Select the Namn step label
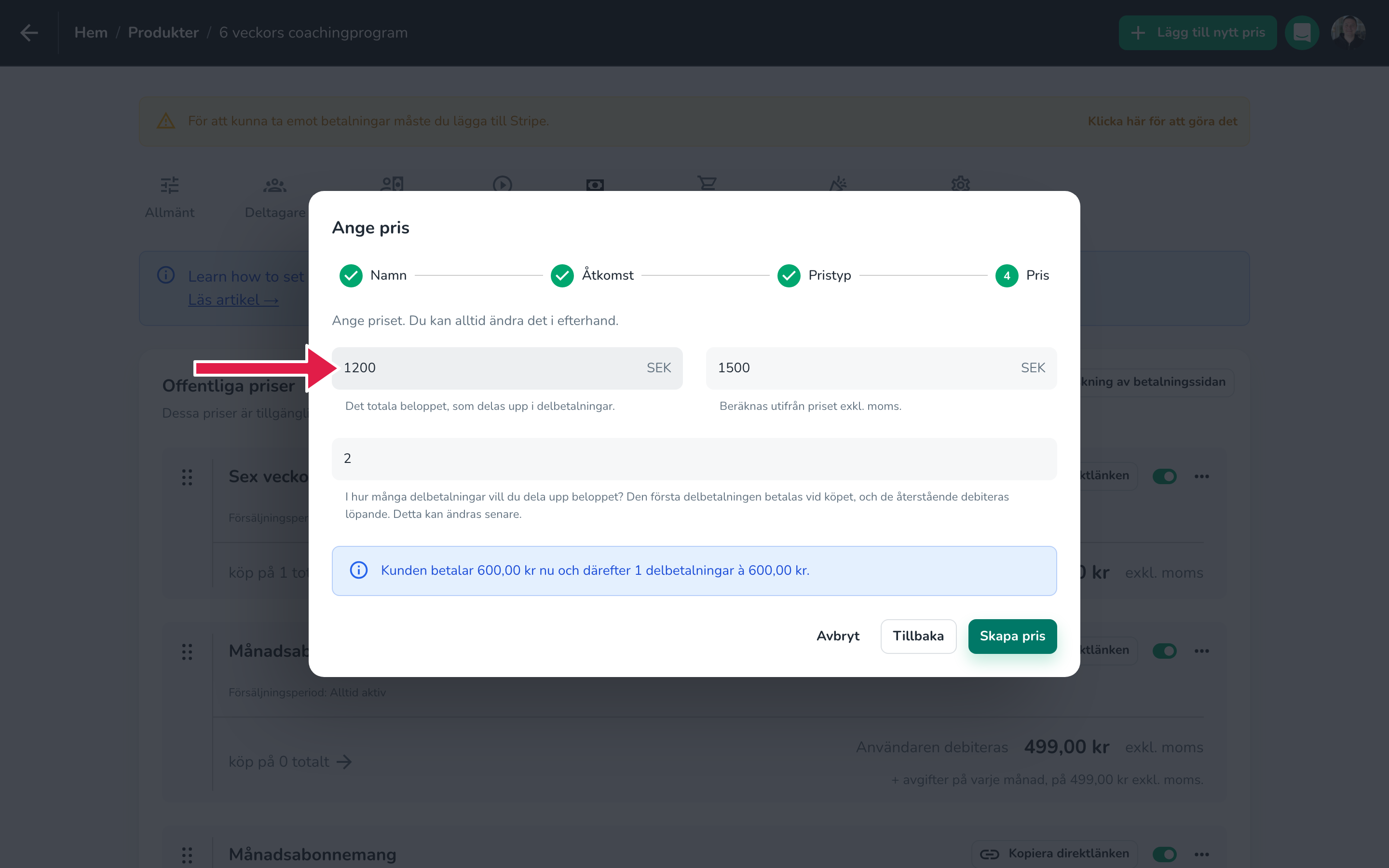 [389, 275]
